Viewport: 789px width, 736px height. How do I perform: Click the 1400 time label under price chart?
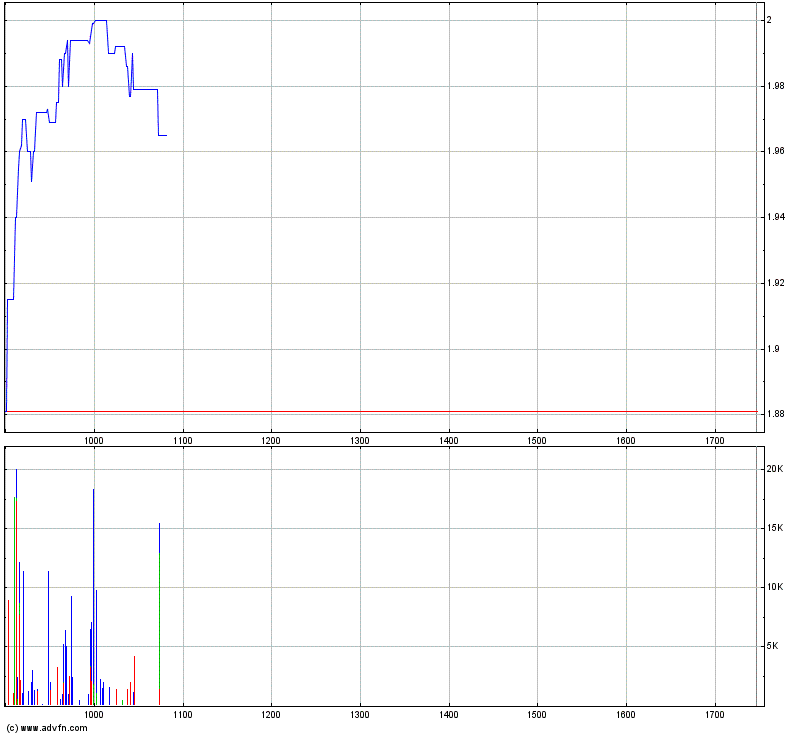pyautogui.click(x=448, y=440)
